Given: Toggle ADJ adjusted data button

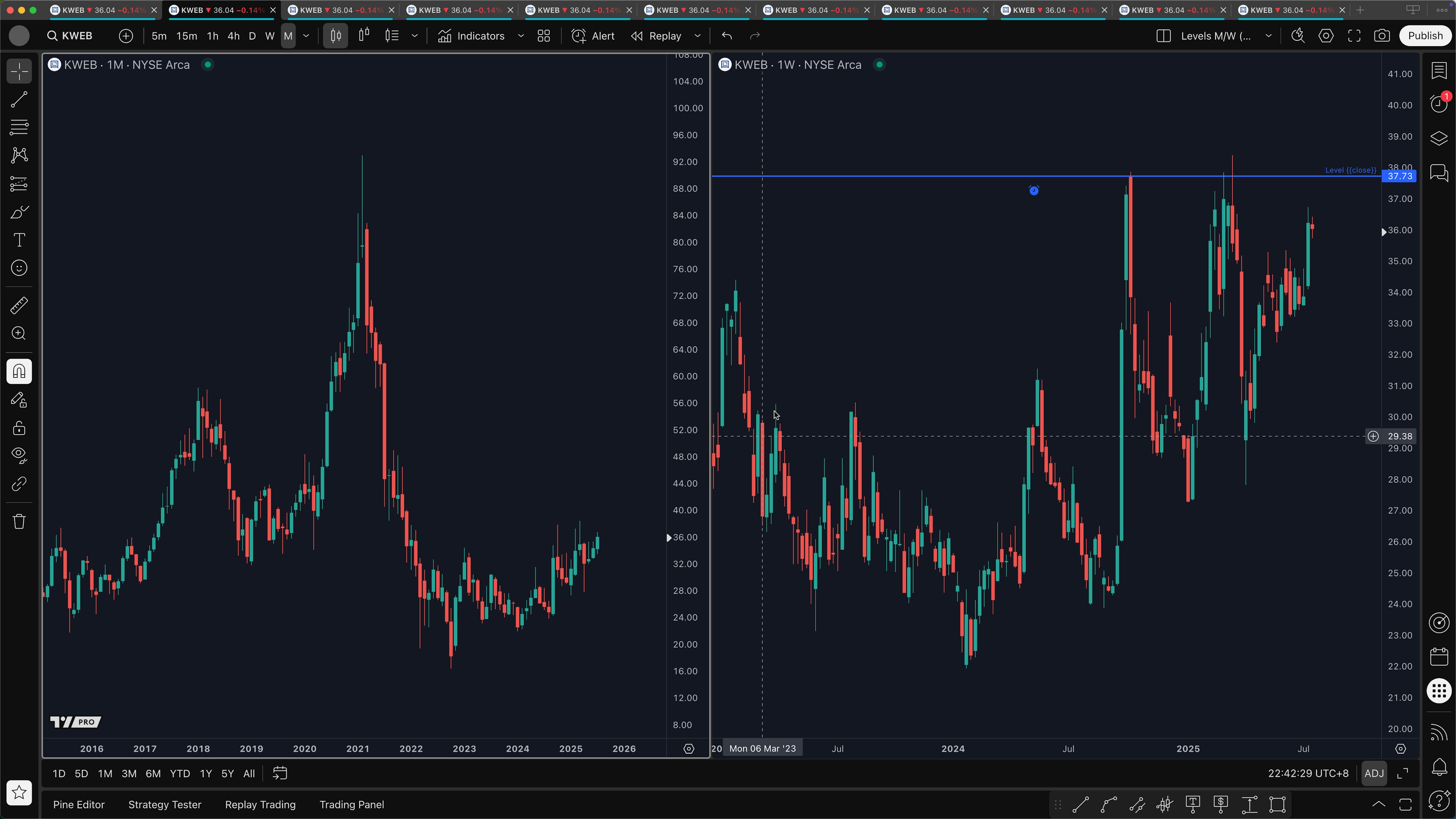Looking at the screenshot, I should [x=1374, y=774].
